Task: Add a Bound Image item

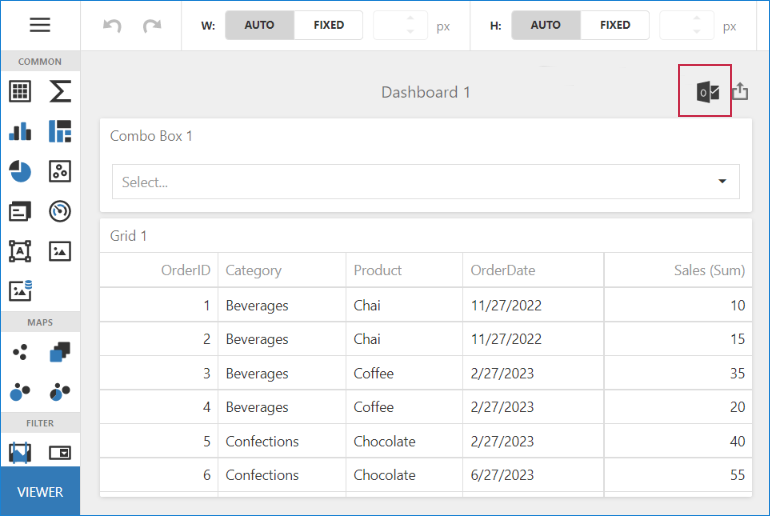Action: (20, 291)
